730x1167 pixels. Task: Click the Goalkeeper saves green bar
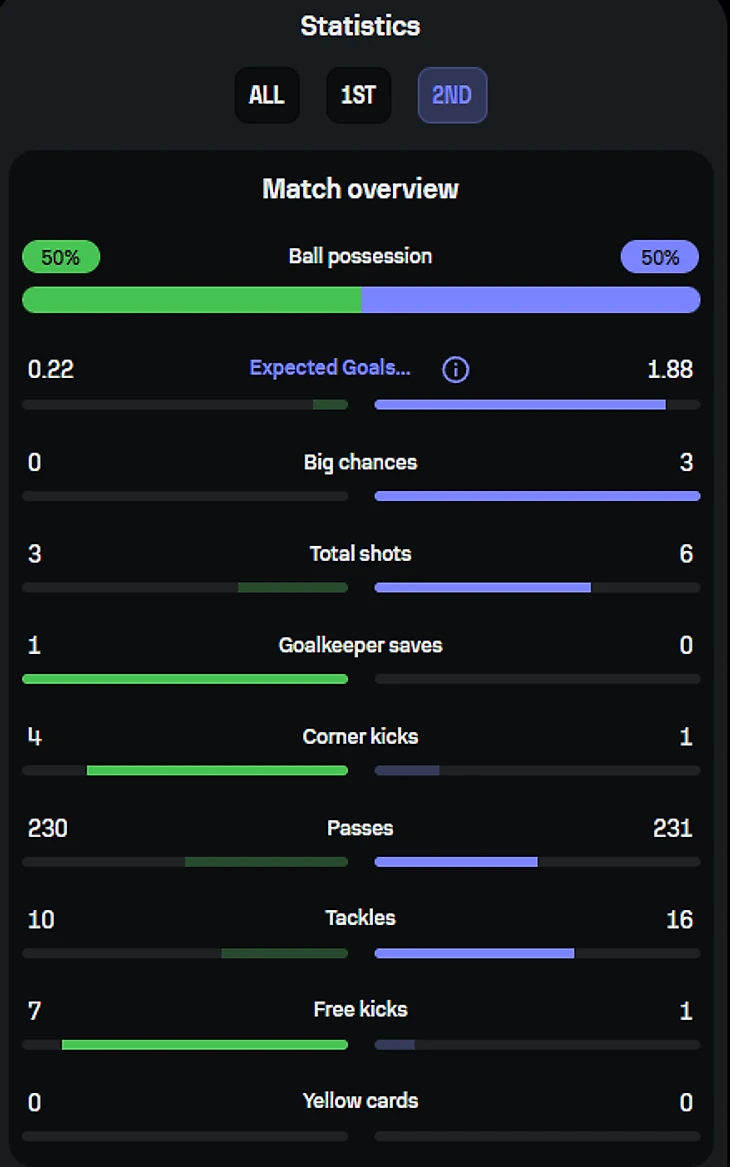point(185,679)
